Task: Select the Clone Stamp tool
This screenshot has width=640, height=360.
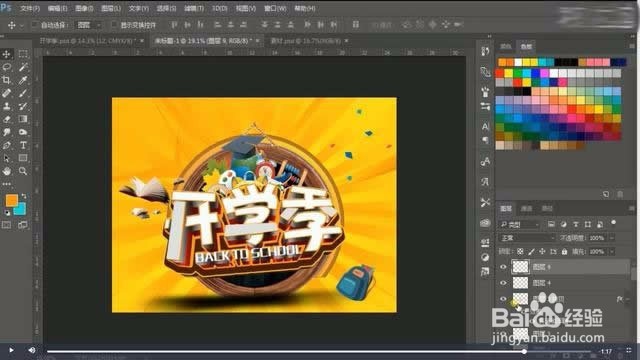Action: (7, 106)
